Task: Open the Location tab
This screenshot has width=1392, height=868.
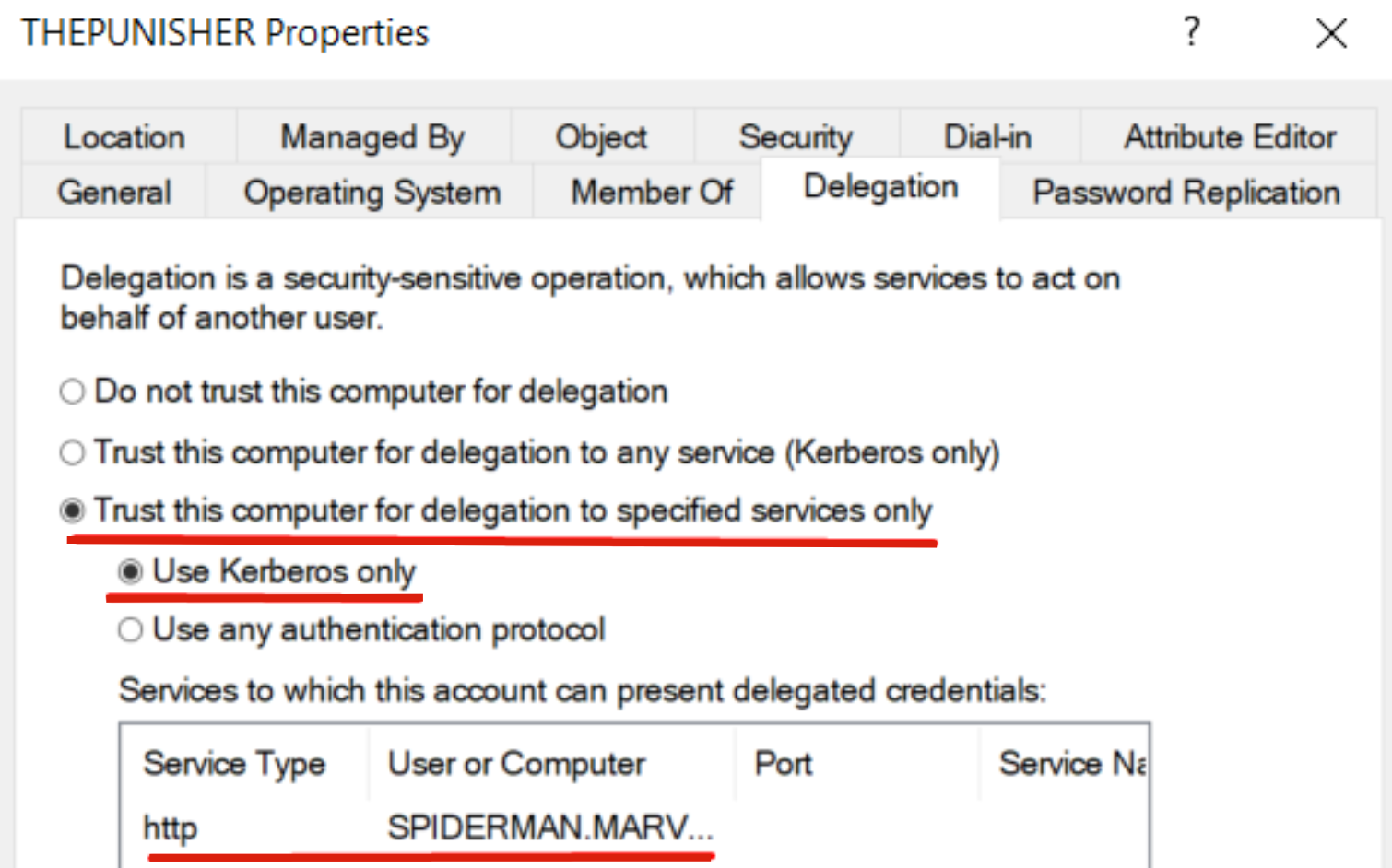Action: [124, 137]
